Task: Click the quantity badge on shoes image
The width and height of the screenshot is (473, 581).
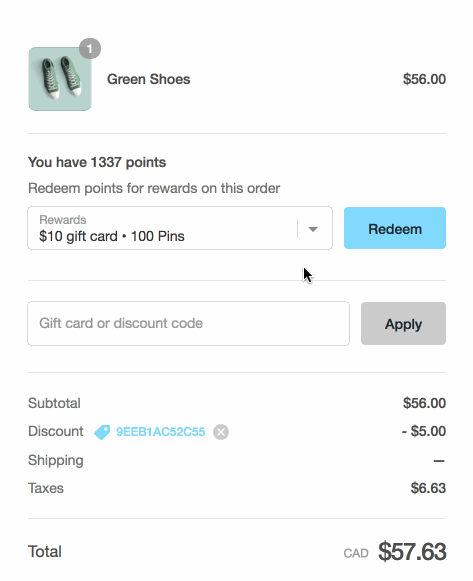Action: click(90, 49)
